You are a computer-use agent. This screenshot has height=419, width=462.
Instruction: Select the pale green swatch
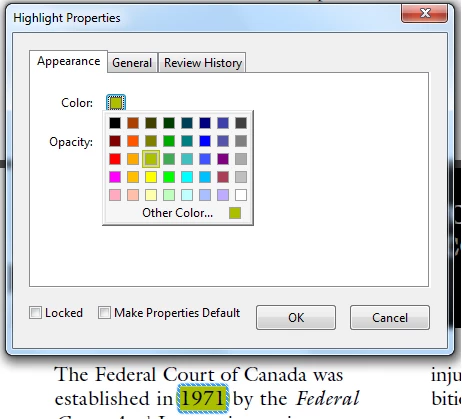point(169,195)
